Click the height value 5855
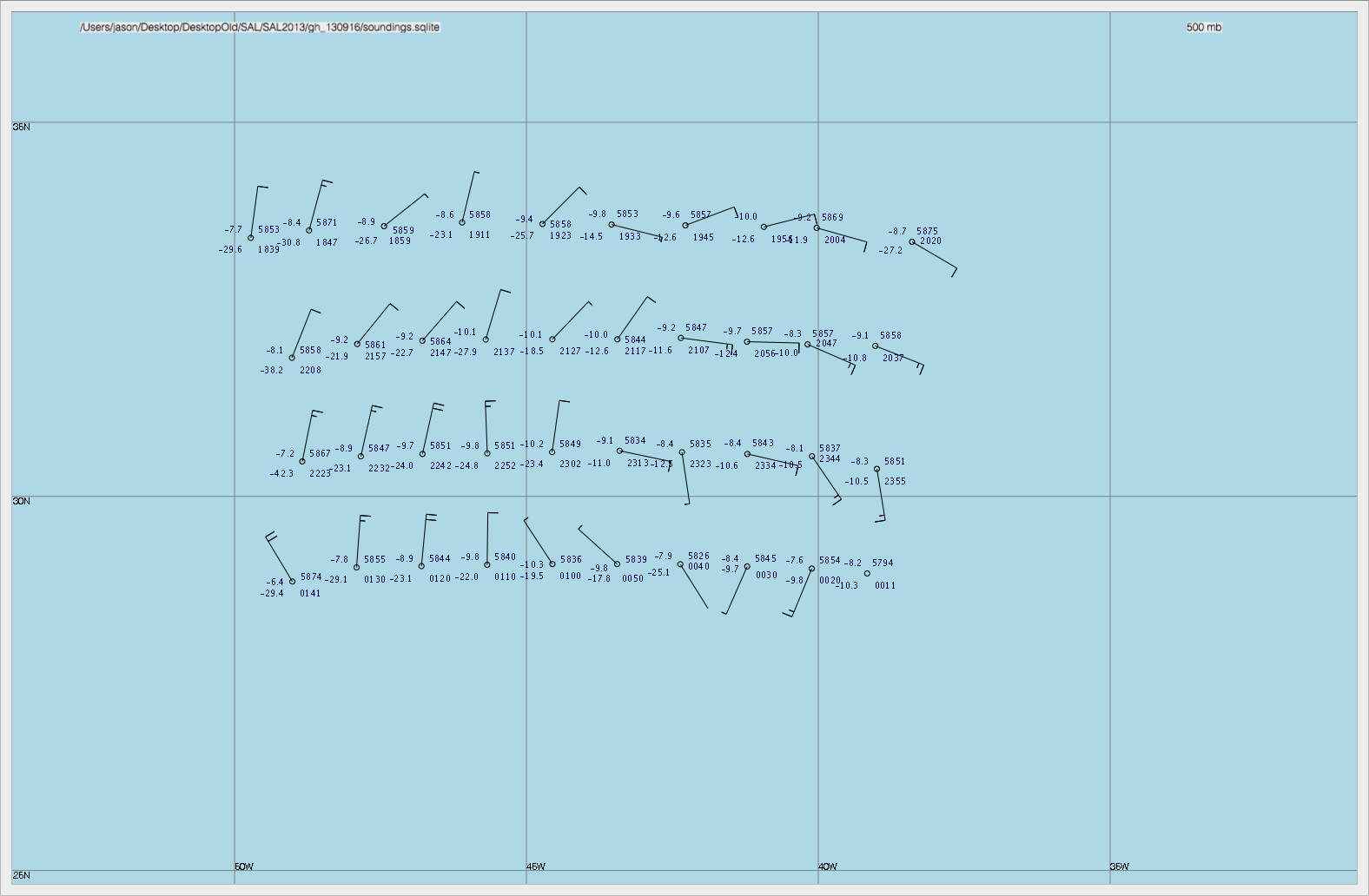The image size is (1369, 896). (x=374, y=561)
